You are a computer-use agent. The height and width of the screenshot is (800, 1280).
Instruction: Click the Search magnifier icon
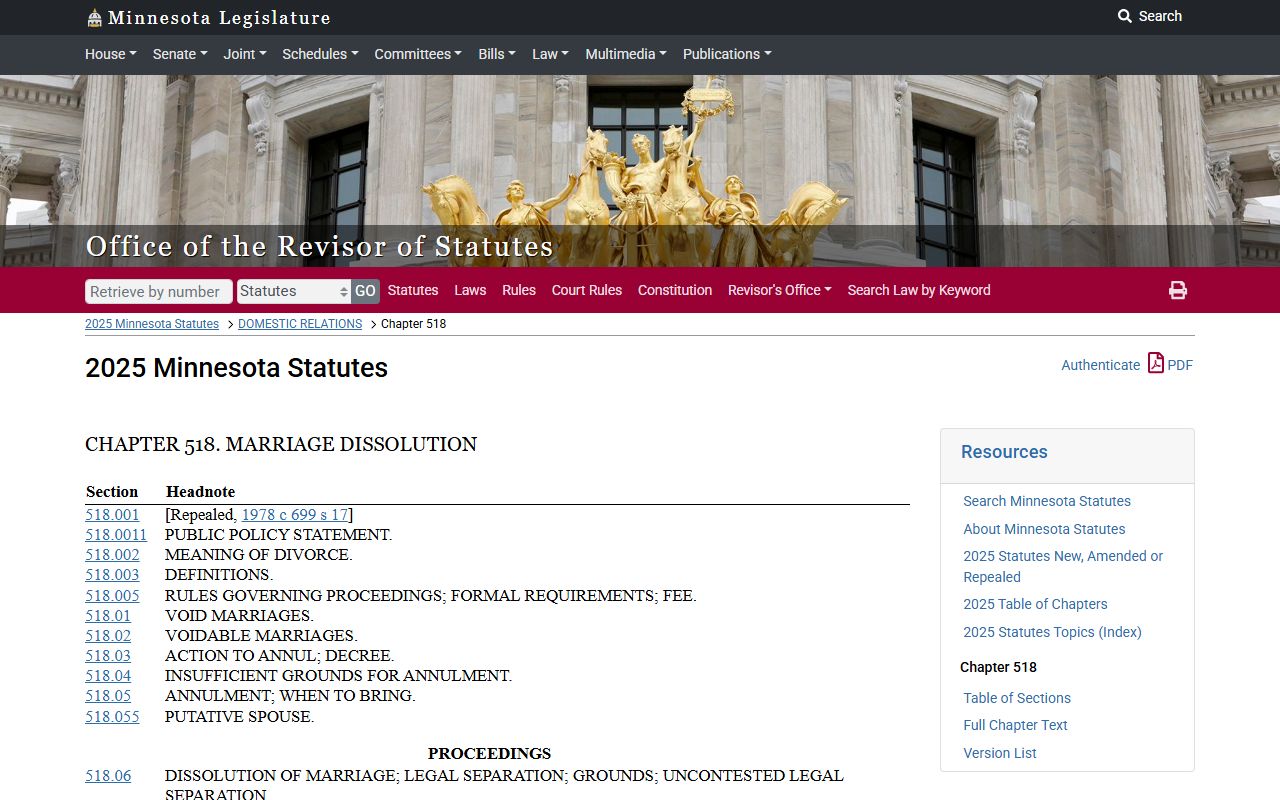[x=1125, y=16]
